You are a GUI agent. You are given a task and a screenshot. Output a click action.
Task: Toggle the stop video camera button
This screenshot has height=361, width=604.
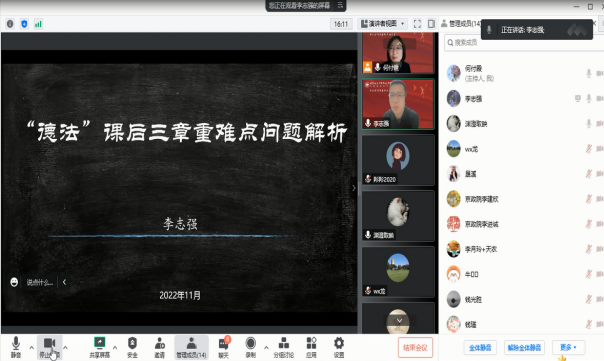tap(49, 347)
